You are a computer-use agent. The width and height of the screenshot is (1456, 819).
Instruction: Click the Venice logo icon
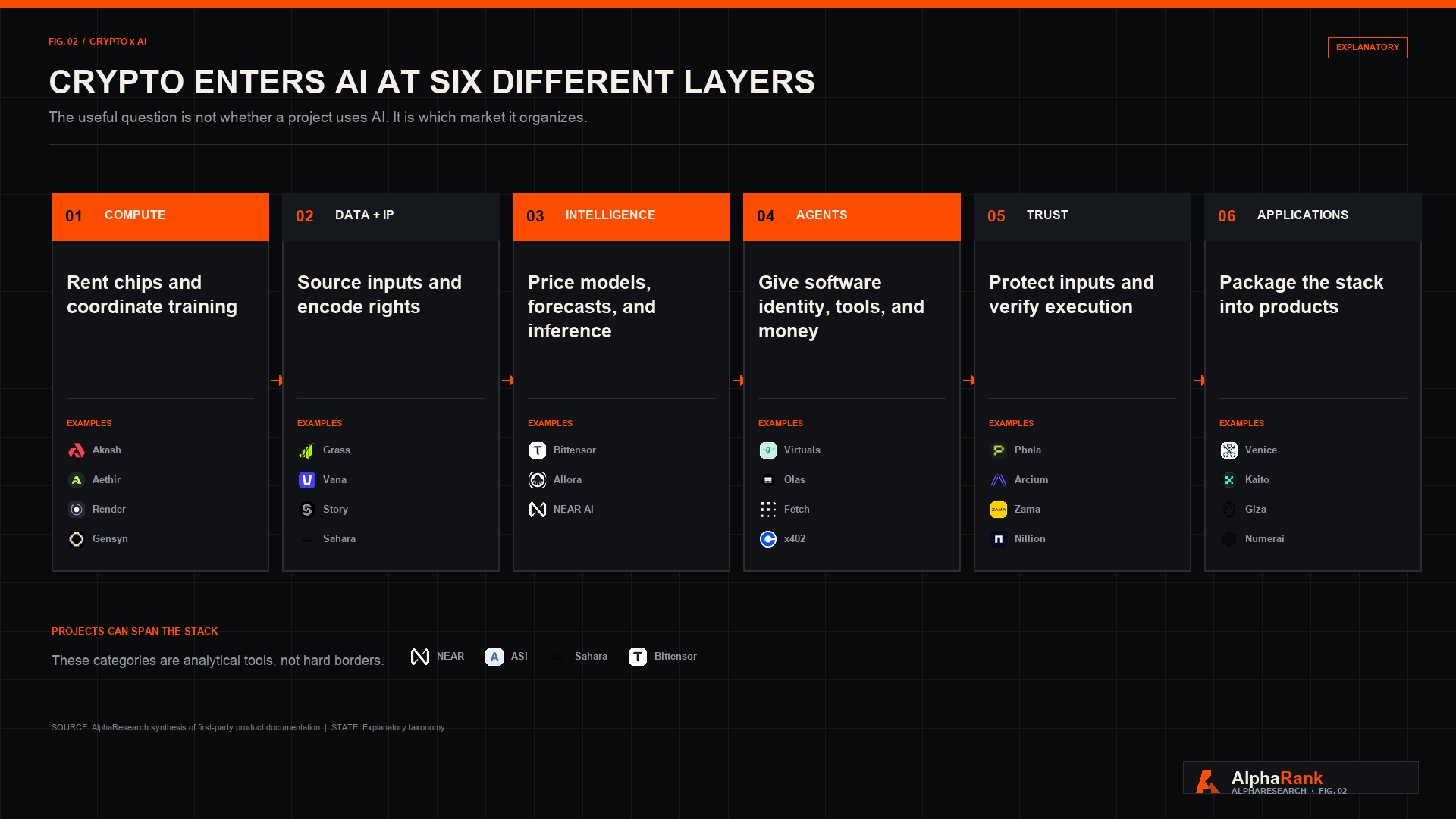1229,450
